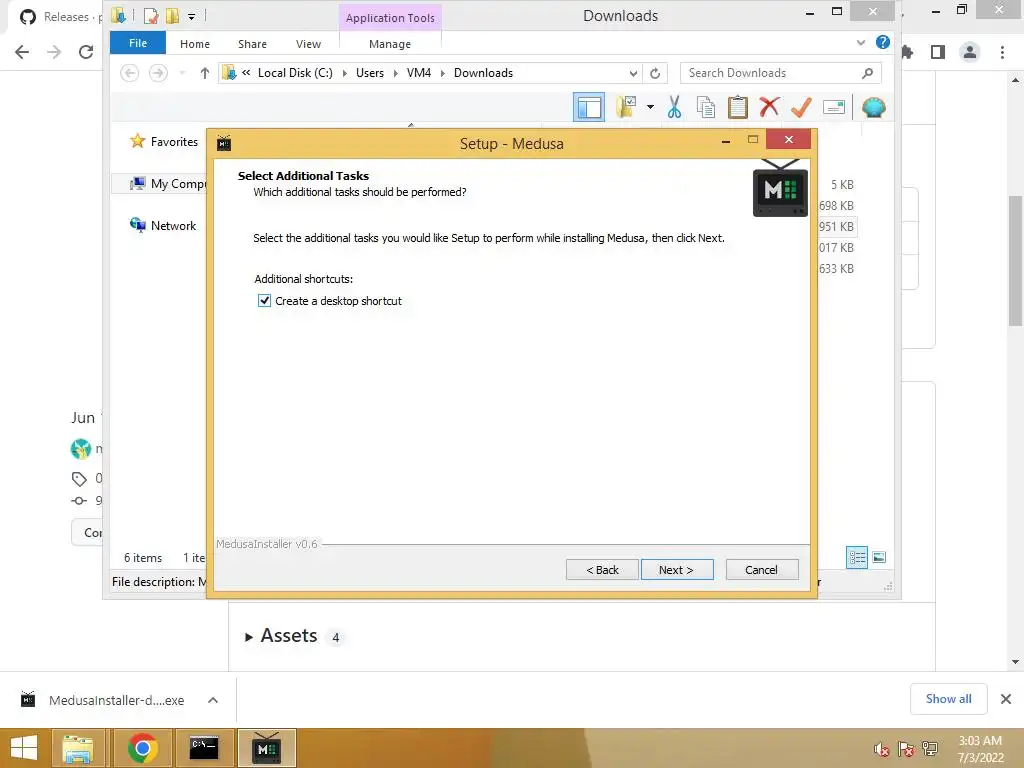Open the Chrome profile avatar

pyautogui.click(x=970, y=52)
